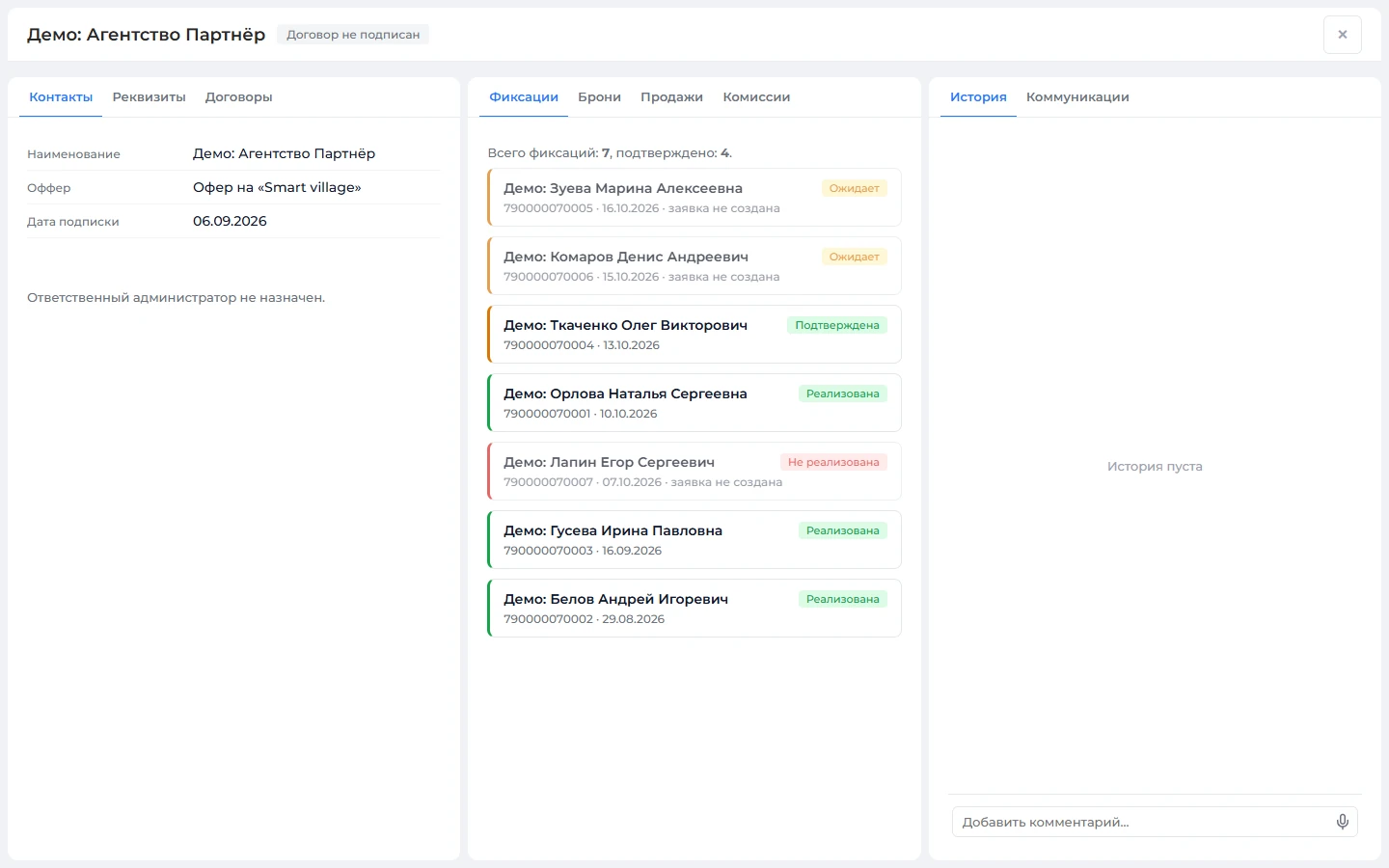Click the Договор не подписан status badge
The width and height of the screenshot is (1389, 868).
point(353,35)
